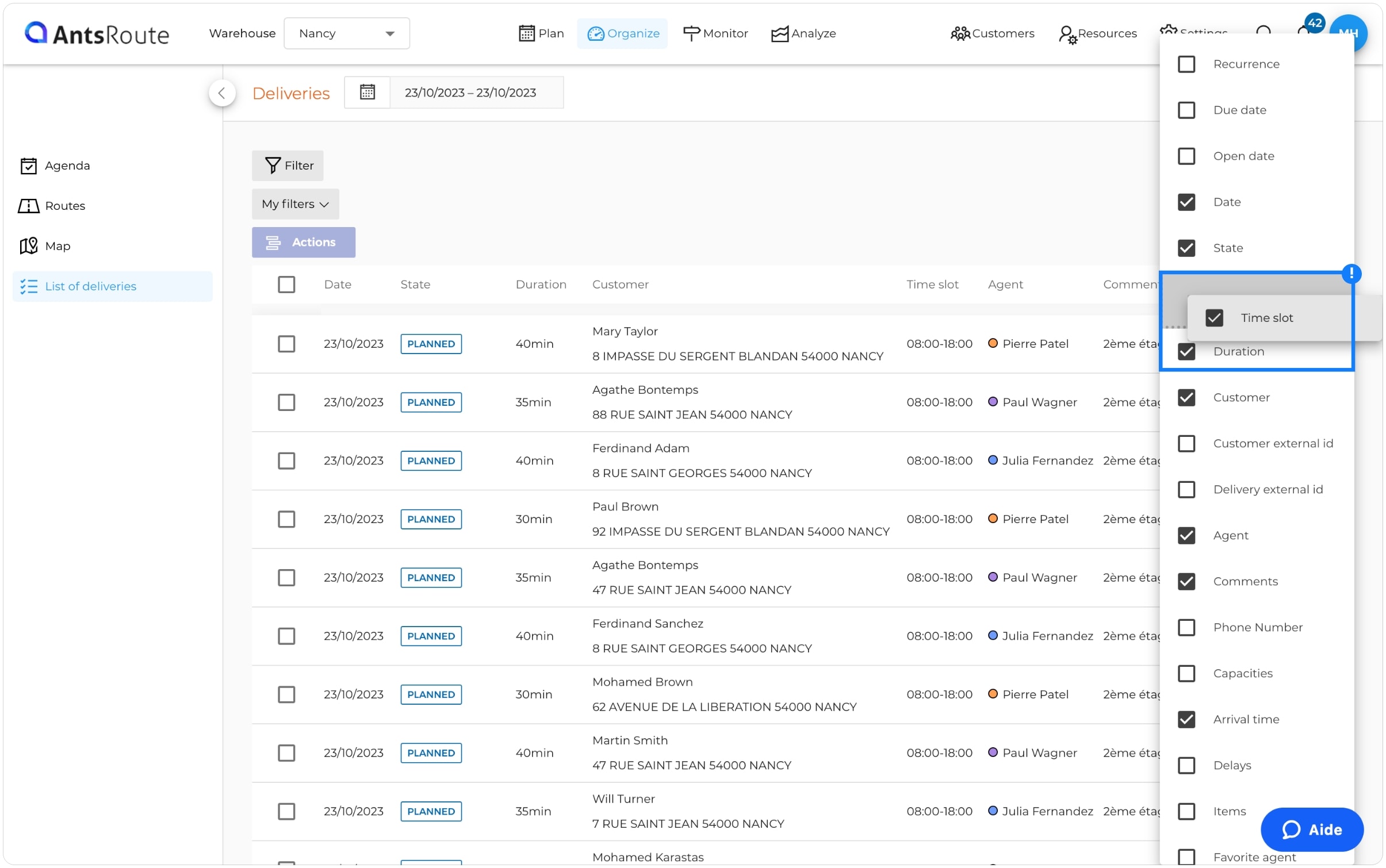Sort by the Customer column header
Viewport: 1386px width, 868px height.
[x=620, y=284]
